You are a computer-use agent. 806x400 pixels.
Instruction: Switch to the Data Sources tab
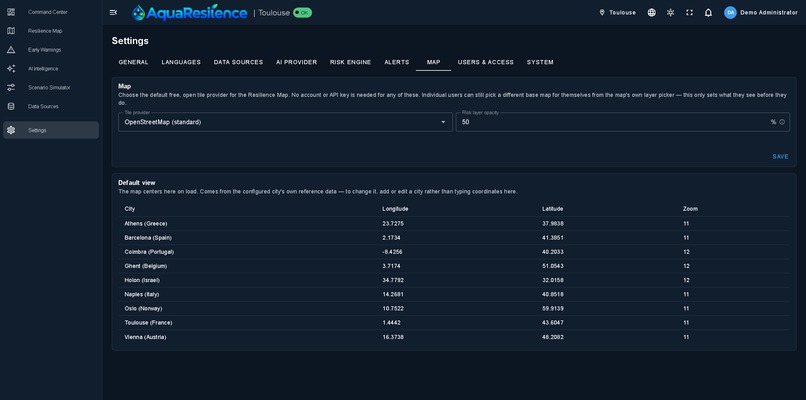tap(238, 62)
